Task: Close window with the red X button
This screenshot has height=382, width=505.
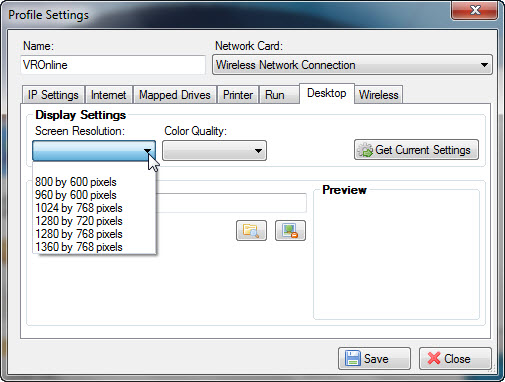Action: pos(475,10)
